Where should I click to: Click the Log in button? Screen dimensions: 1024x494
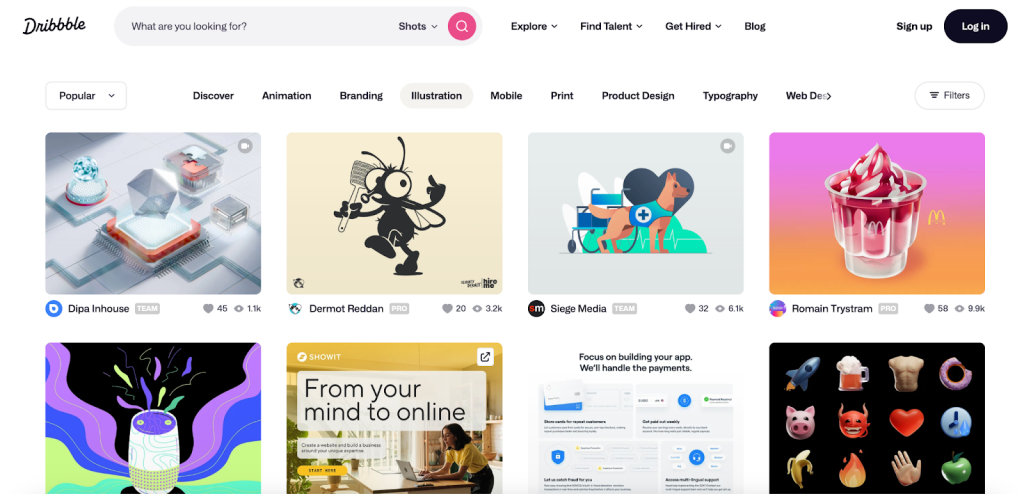pyautogui.click(x=975, y=26)
